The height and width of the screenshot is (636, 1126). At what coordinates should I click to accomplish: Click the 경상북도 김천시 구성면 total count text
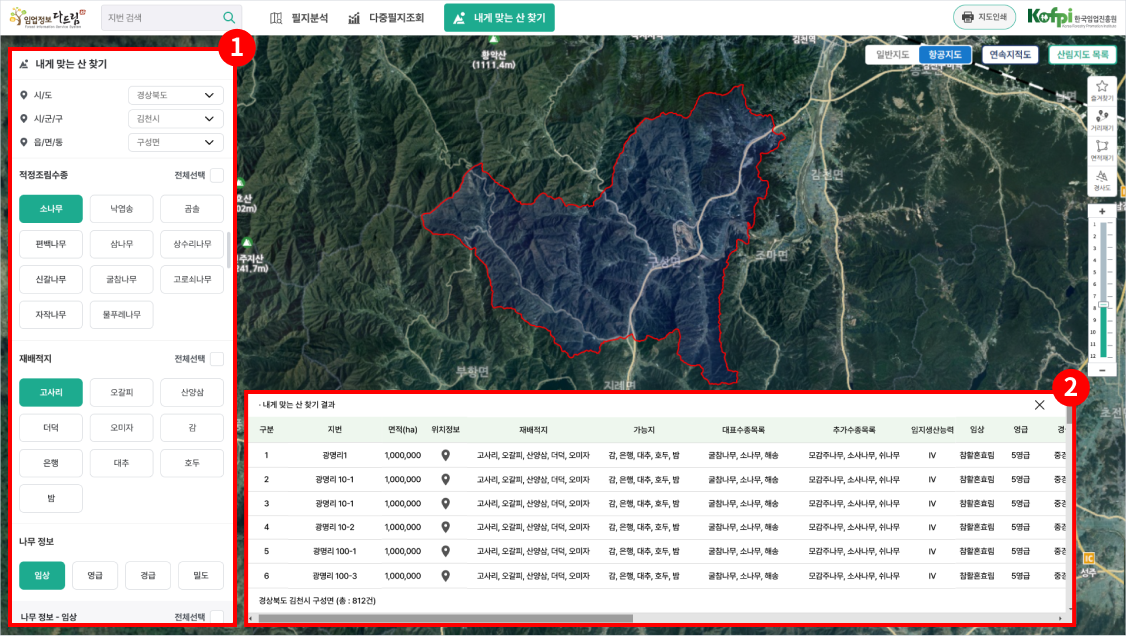[x=317, y=601]
